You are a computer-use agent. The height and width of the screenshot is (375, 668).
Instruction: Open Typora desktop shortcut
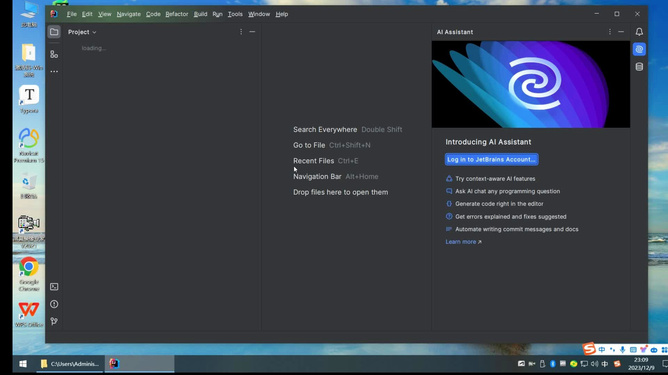tap(29, 99)
